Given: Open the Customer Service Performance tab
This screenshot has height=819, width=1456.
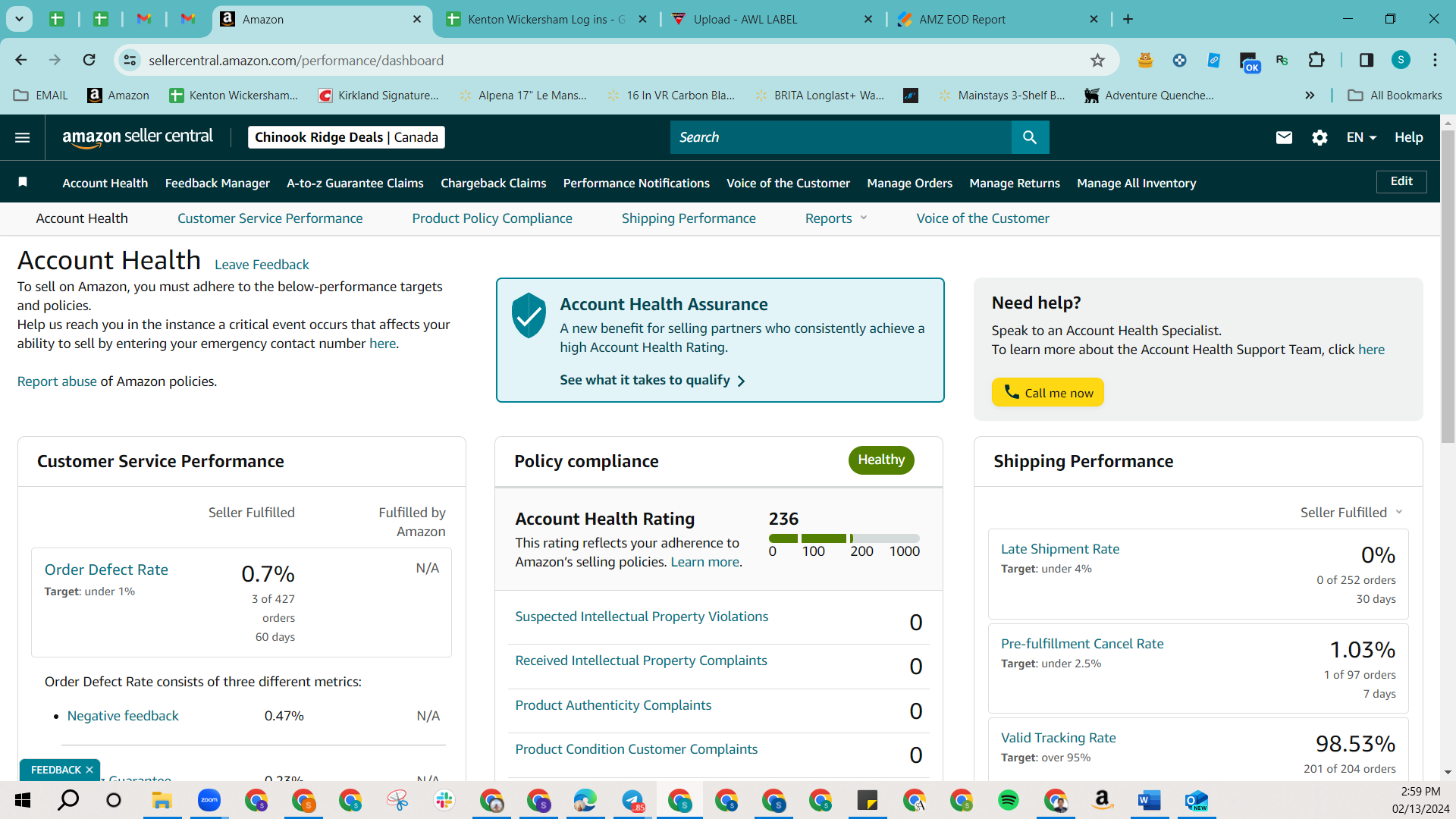Looking at the screenshot, I should click(x=270, y=218).
